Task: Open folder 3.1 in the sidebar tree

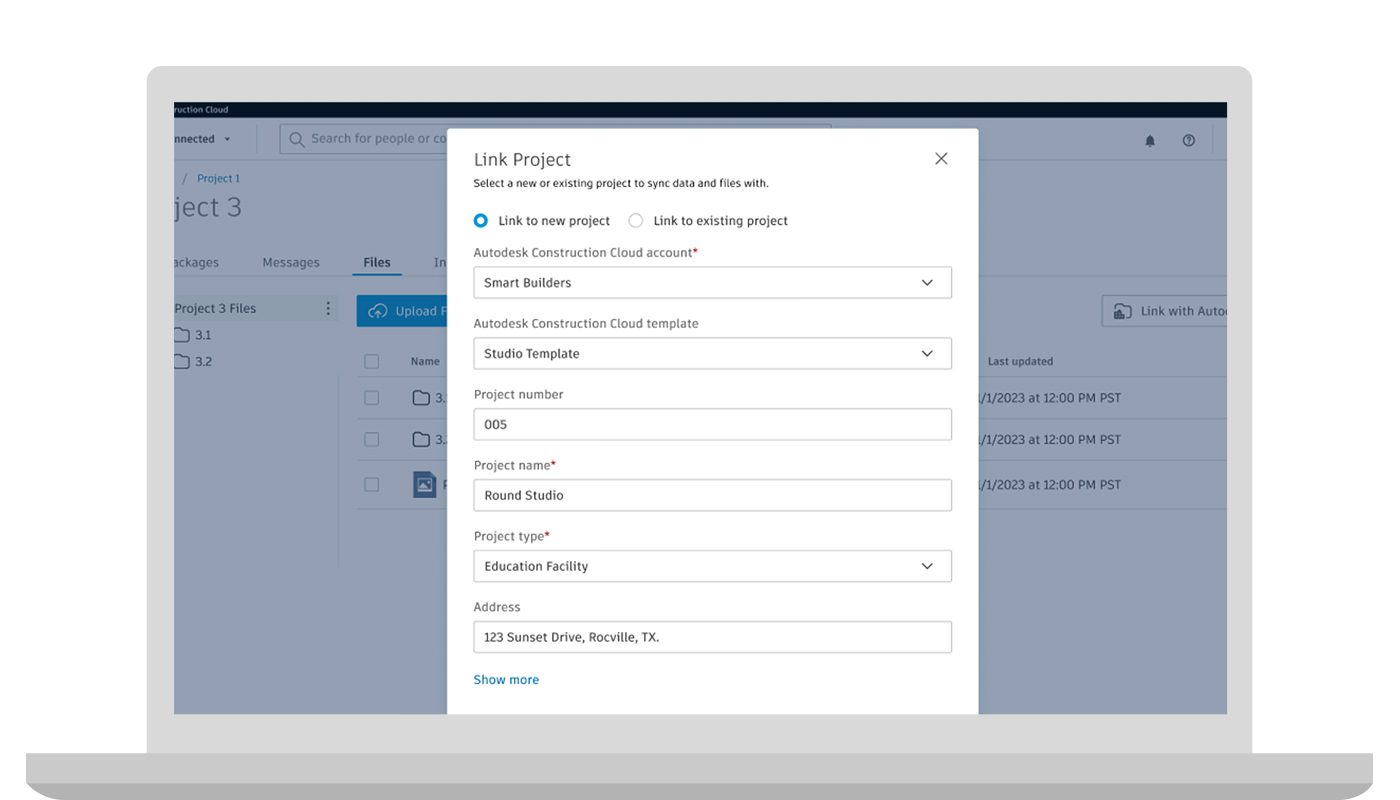Action: 193,335
